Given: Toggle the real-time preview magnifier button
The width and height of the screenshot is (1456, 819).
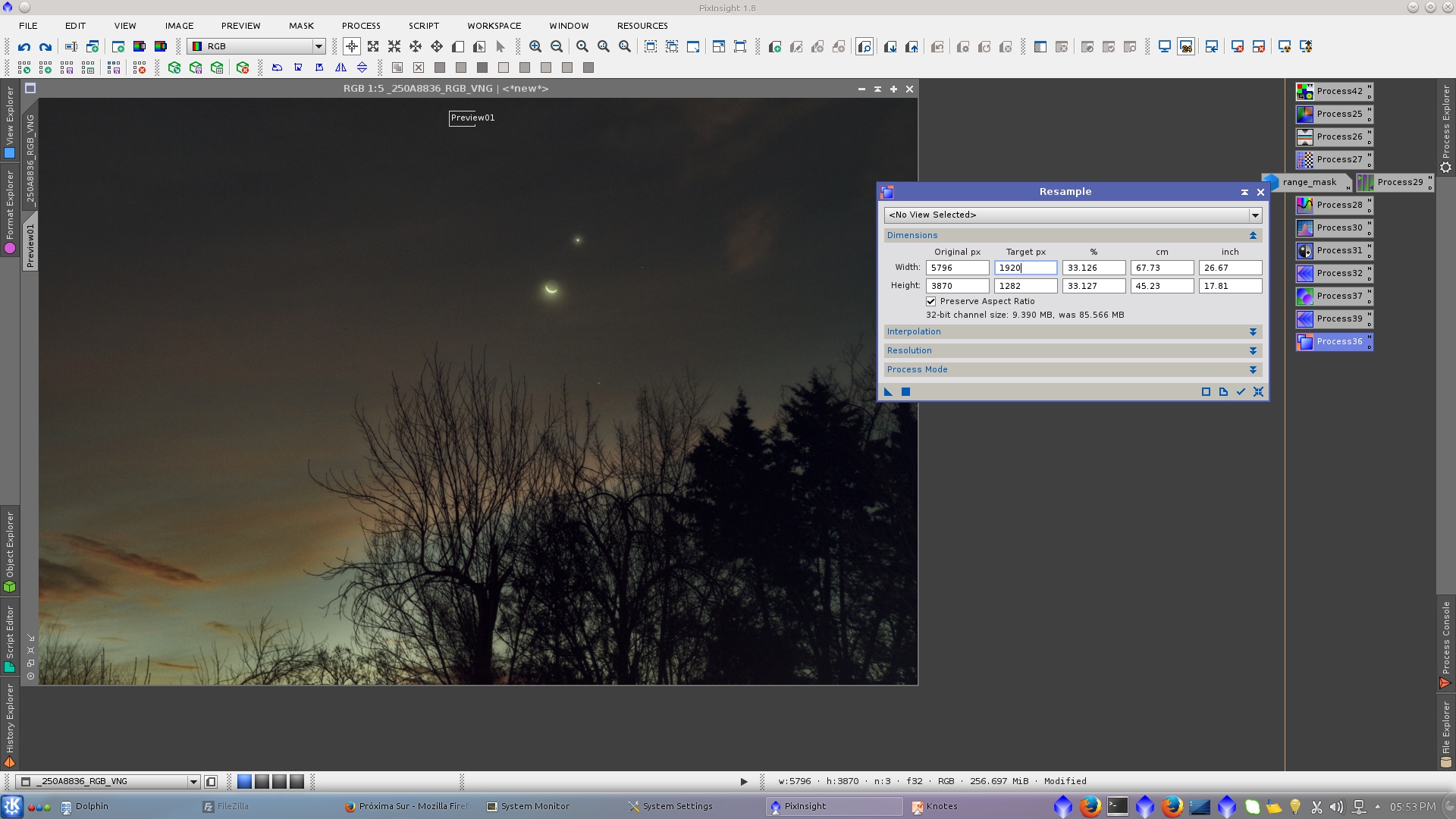Looking at the screenshot, I should (864, 47).
